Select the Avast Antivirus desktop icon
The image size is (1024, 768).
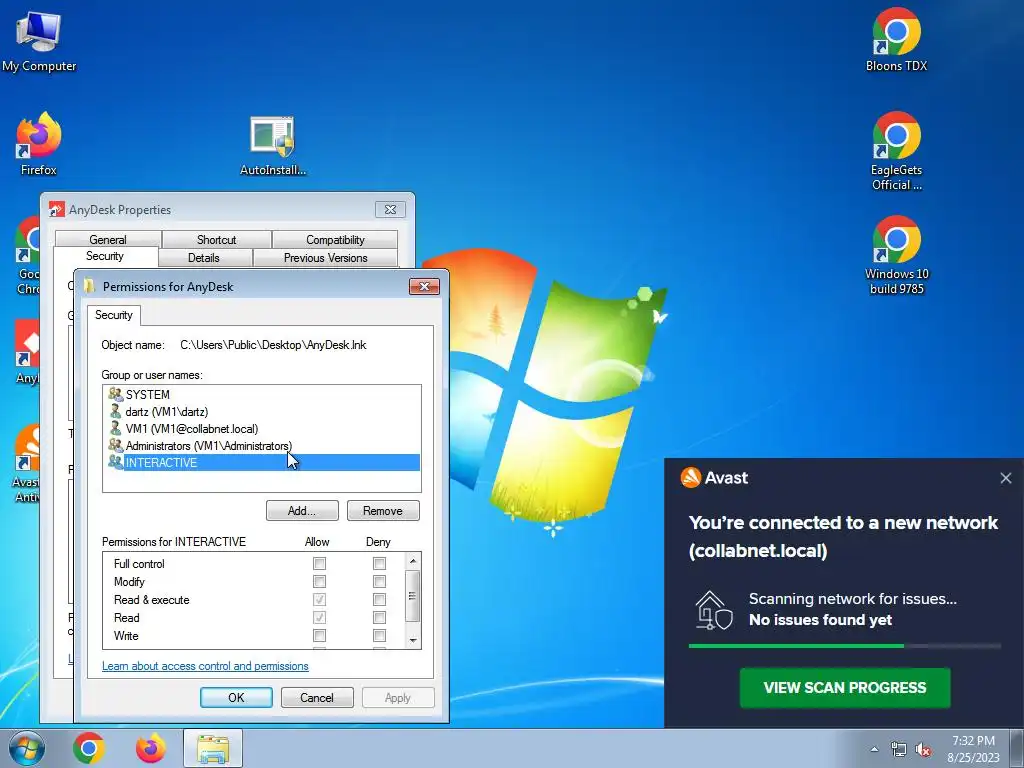pyautogui.click(x=27, y=463)
